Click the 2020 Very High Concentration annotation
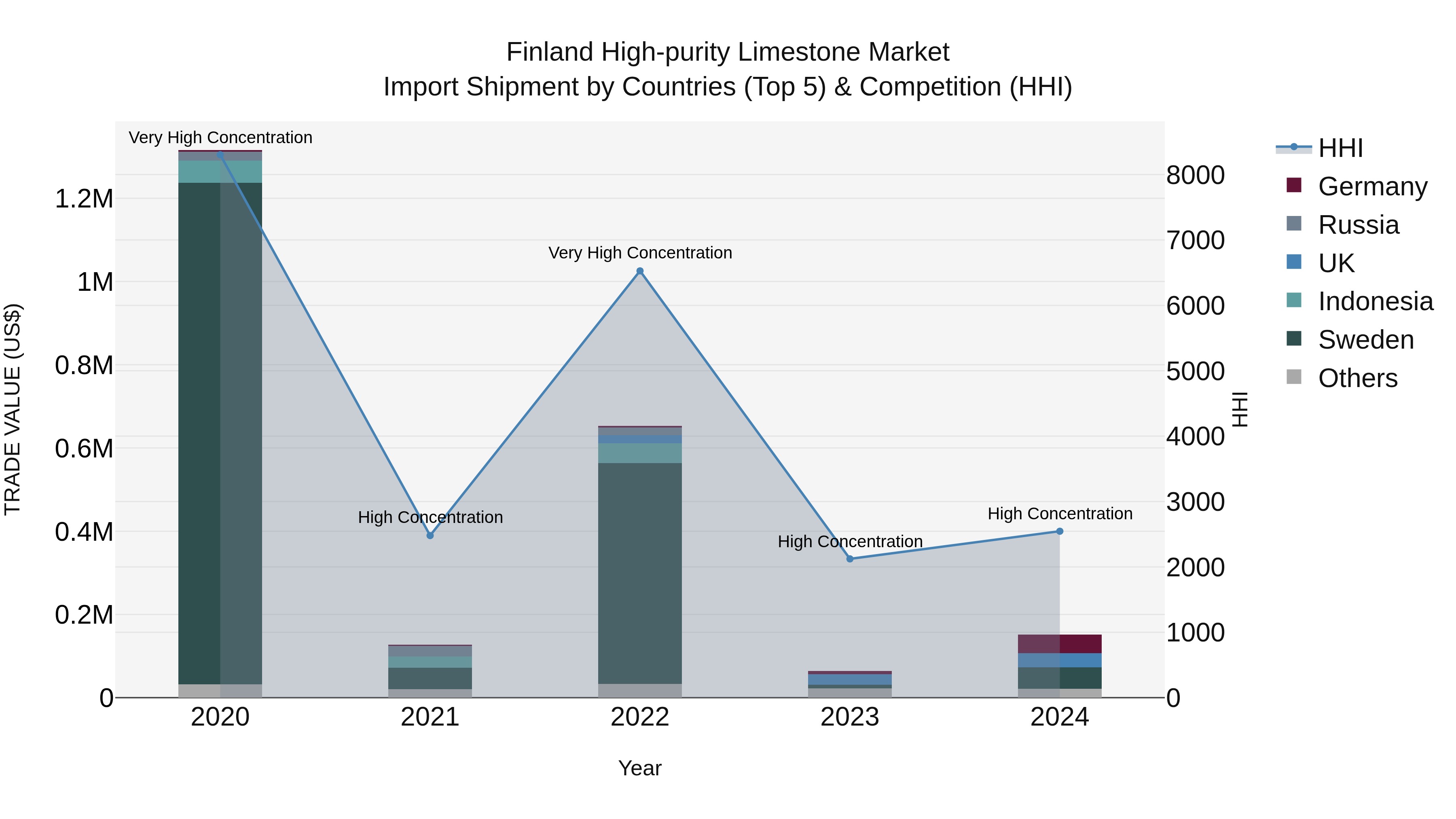Screen dimensions: 1456x819 [220, 138]
